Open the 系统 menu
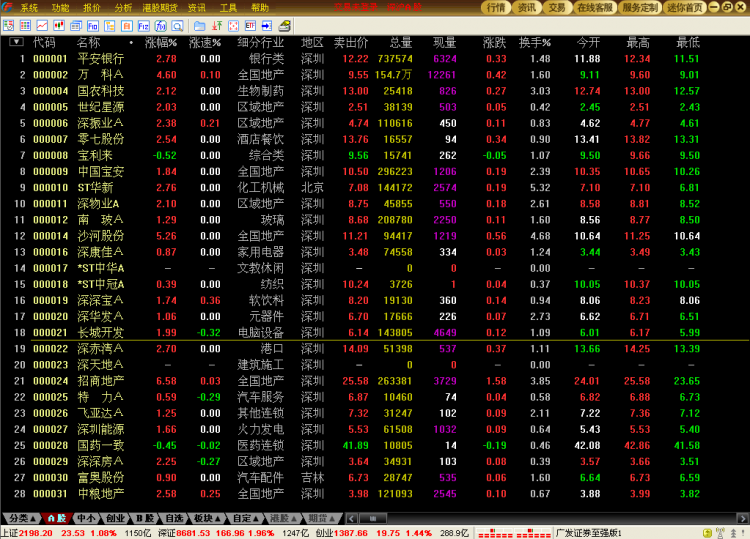The image size is (750, 539). pos(29,8)
